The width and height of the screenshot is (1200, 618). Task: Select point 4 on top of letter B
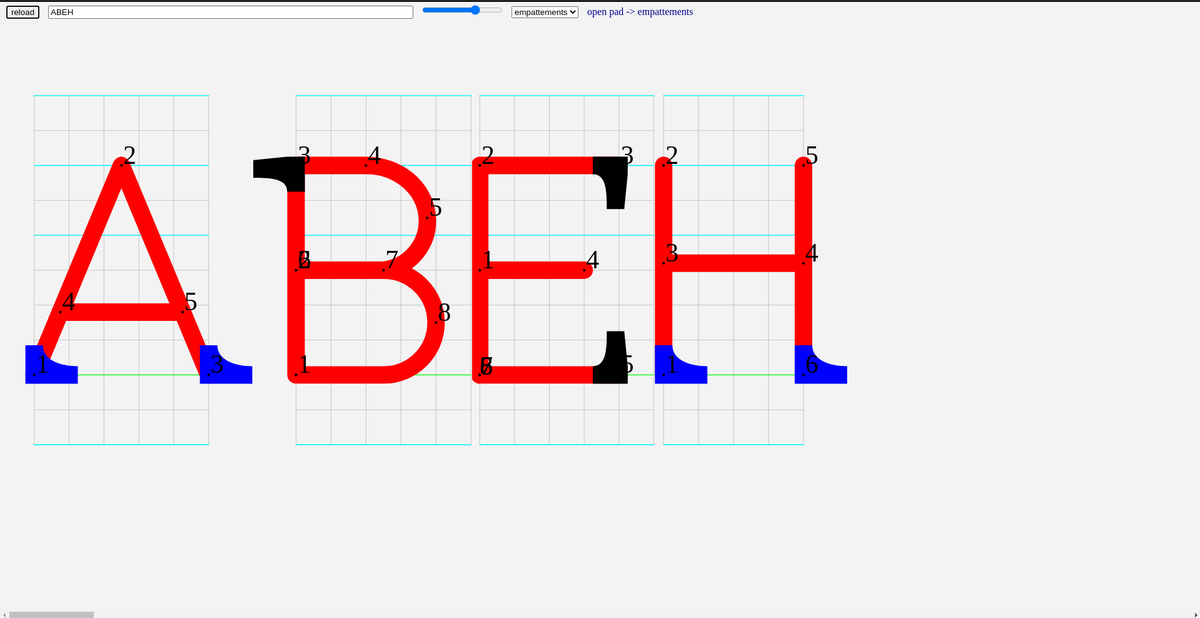click(x=374, y=155)
